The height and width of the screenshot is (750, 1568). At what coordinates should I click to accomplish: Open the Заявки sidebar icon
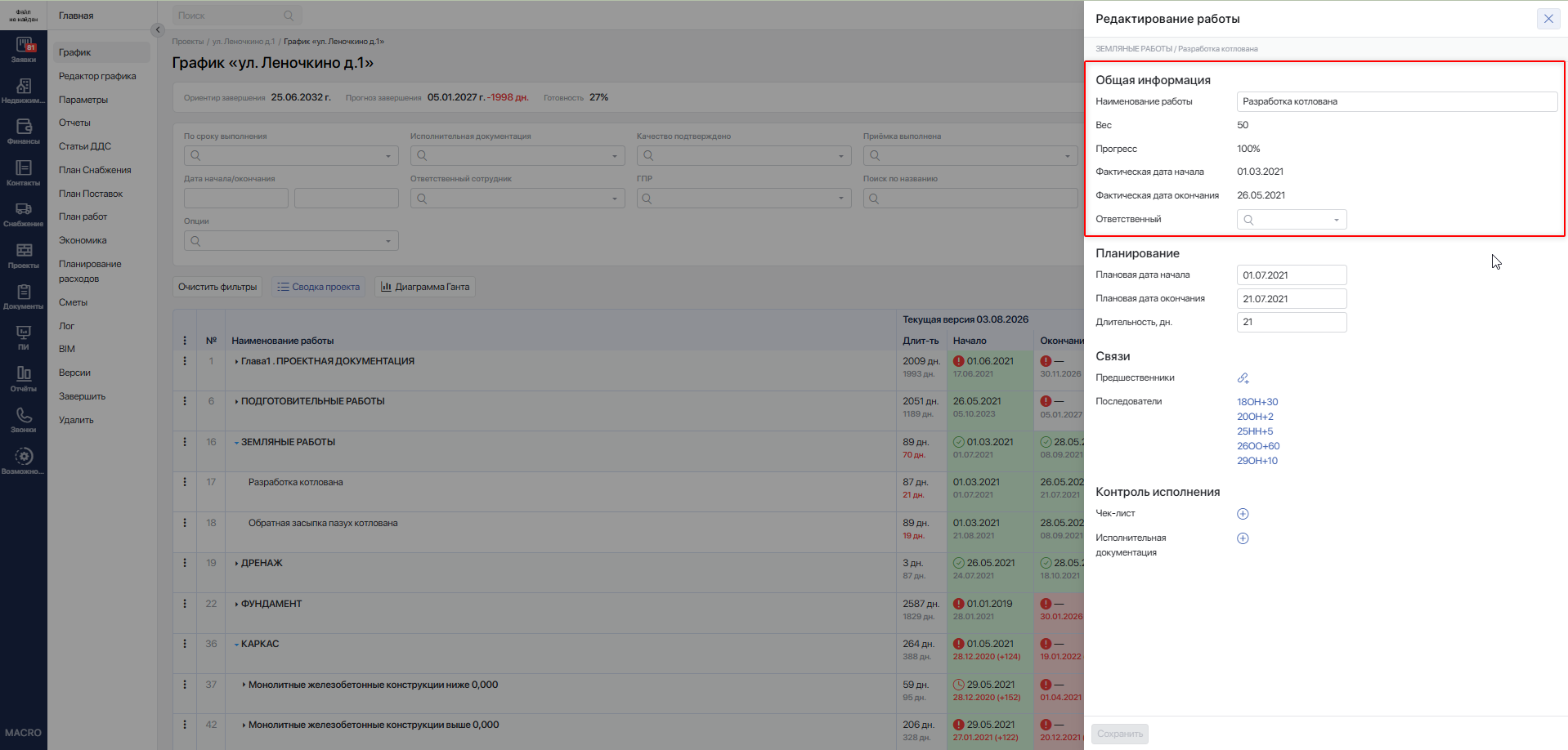pyautogui.click(x=24, y=48)
